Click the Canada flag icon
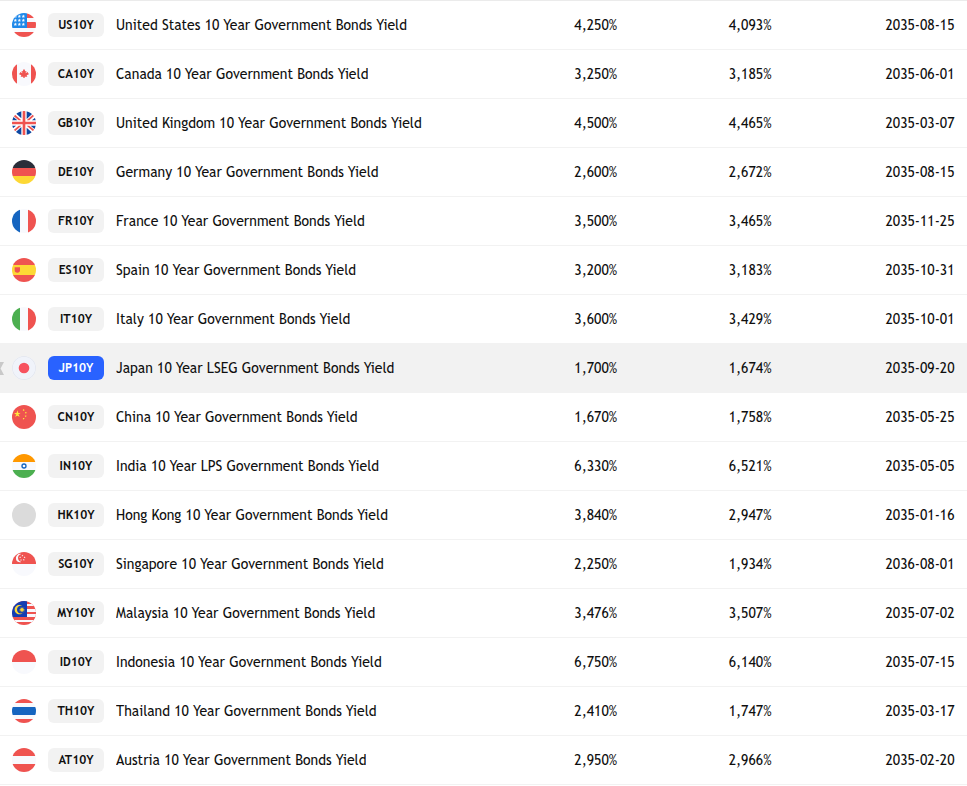 coord(24,74)
